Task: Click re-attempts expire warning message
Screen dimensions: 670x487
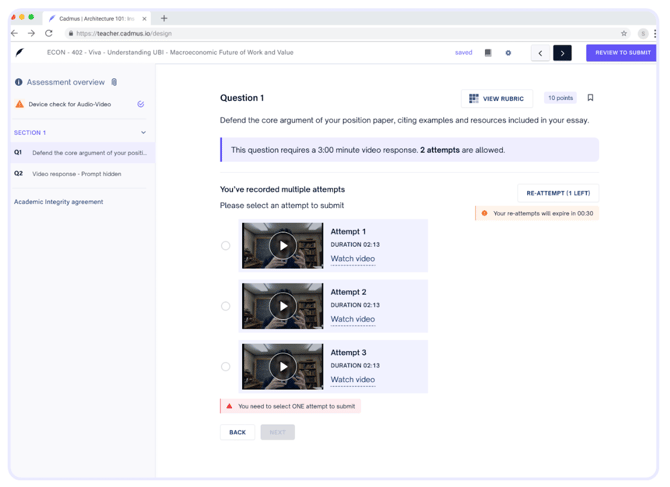Action: (537, 213)
